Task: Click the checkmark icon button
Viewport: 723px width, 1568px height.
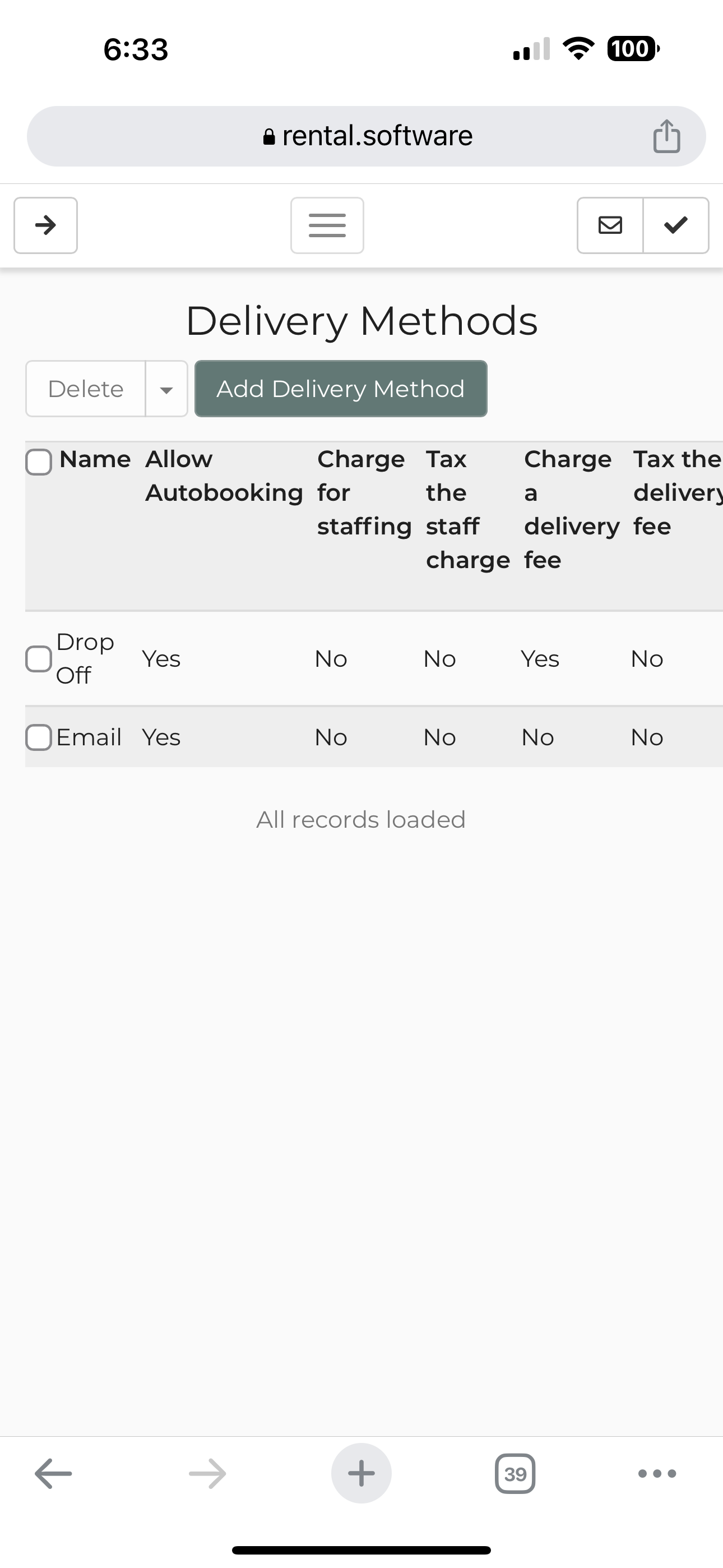Action: 675,225
